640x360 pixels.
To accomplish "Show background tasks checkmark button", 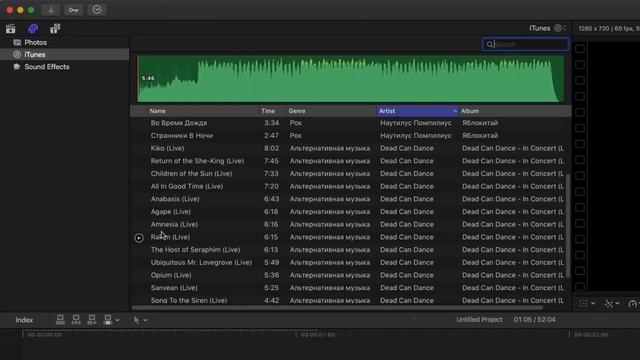I will click(97, 10).
